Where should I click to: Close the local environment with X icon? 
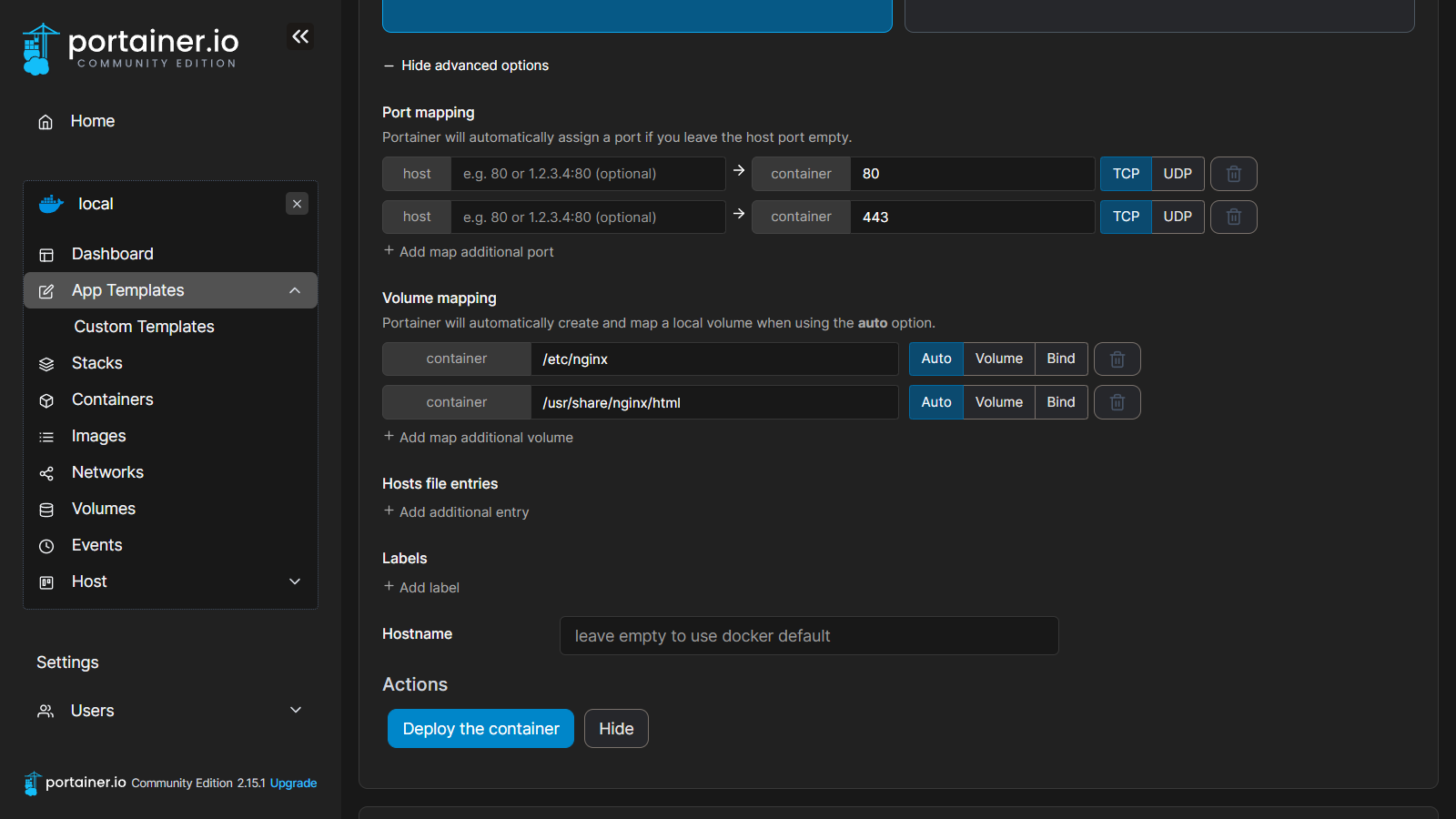click(297, 204)
